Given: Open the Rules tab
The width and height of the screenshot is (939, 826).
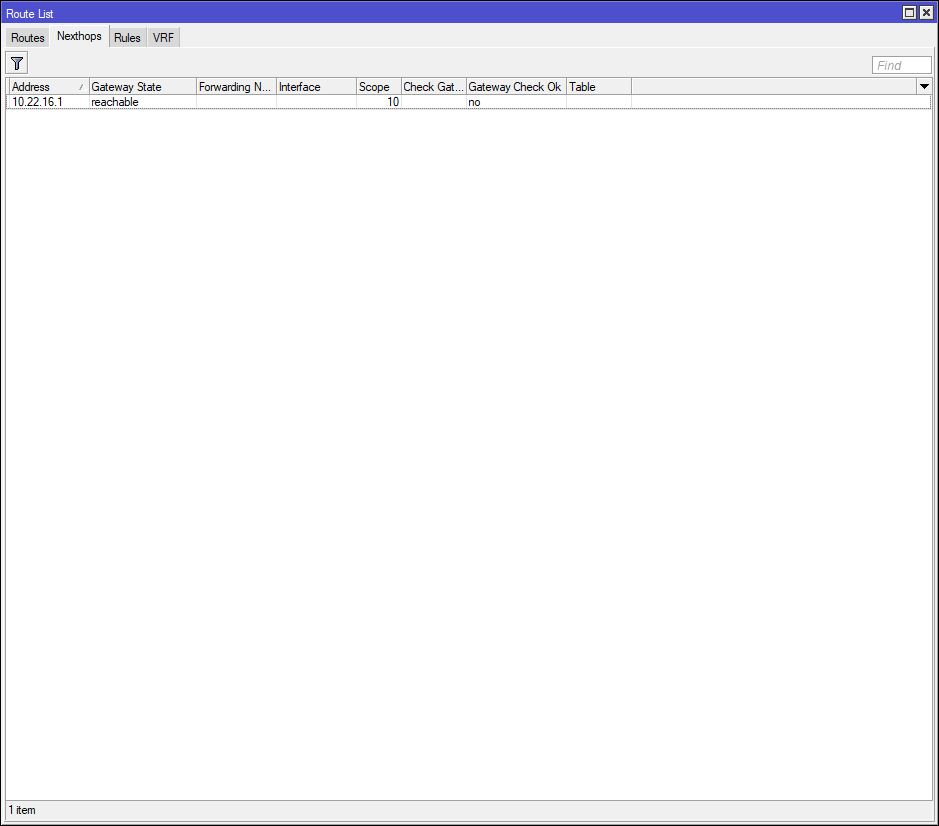Looking at the screenshot, I should [x=127, y=37].
